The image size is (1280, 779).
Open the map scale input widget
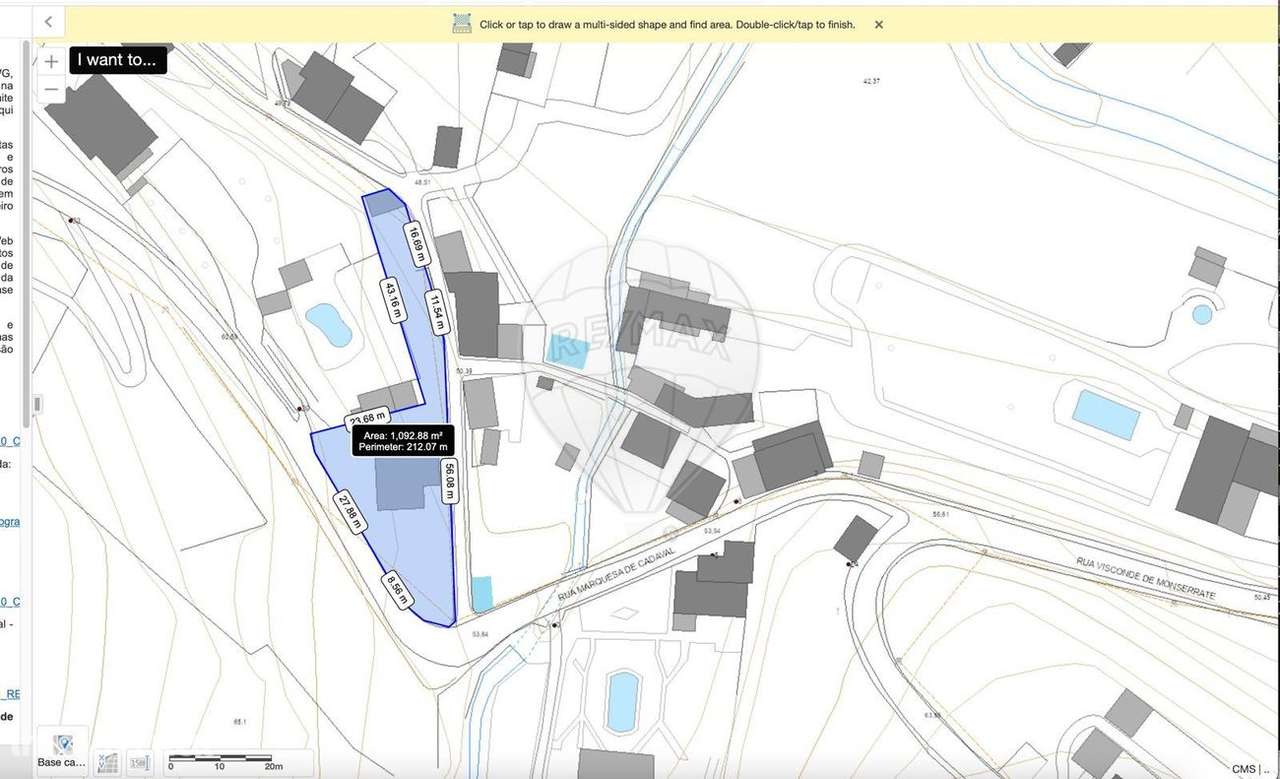(x=139, y=763)
